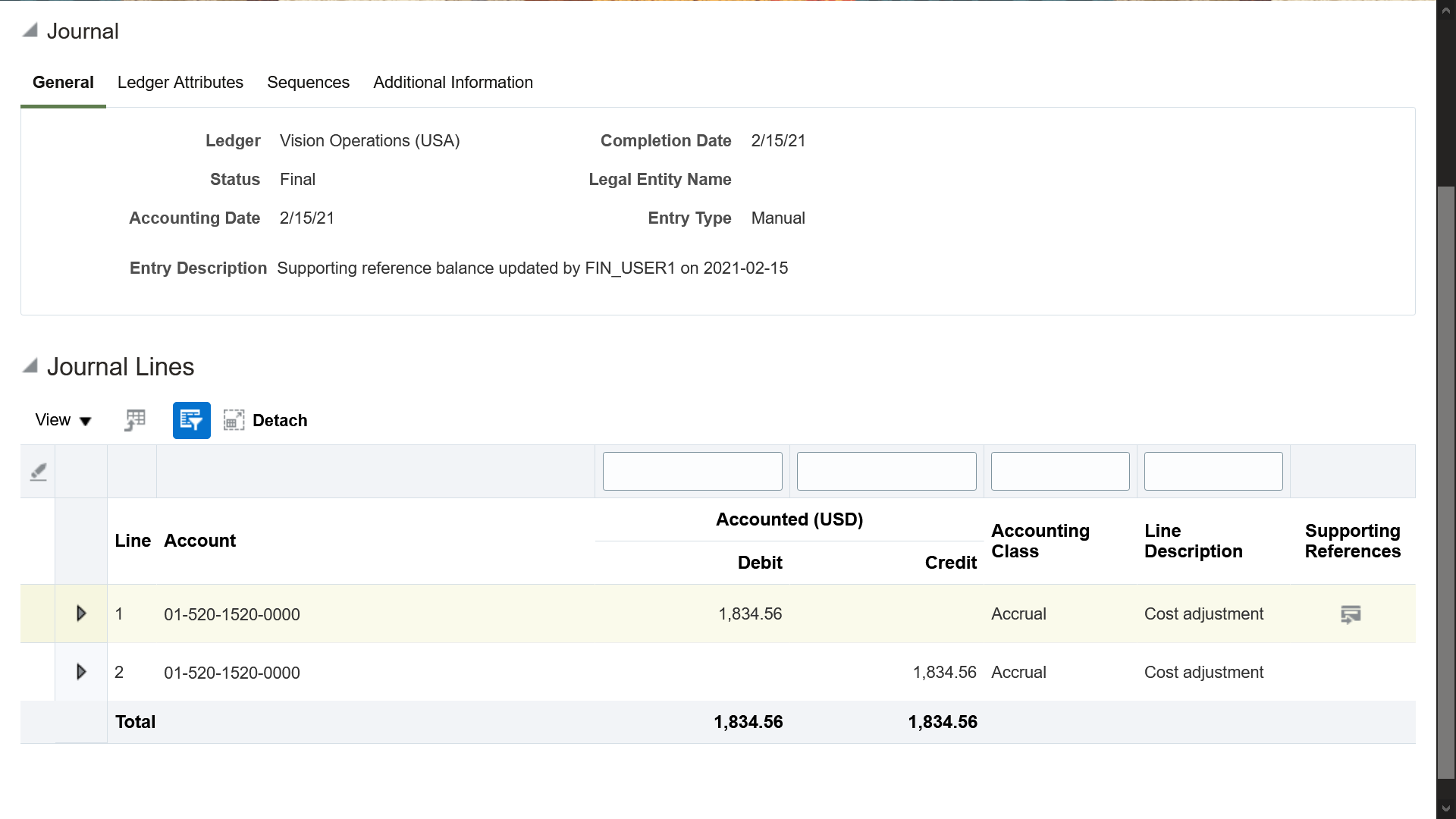
Task: Click the Credit filter input field
Action: click(x=886, y=472)
